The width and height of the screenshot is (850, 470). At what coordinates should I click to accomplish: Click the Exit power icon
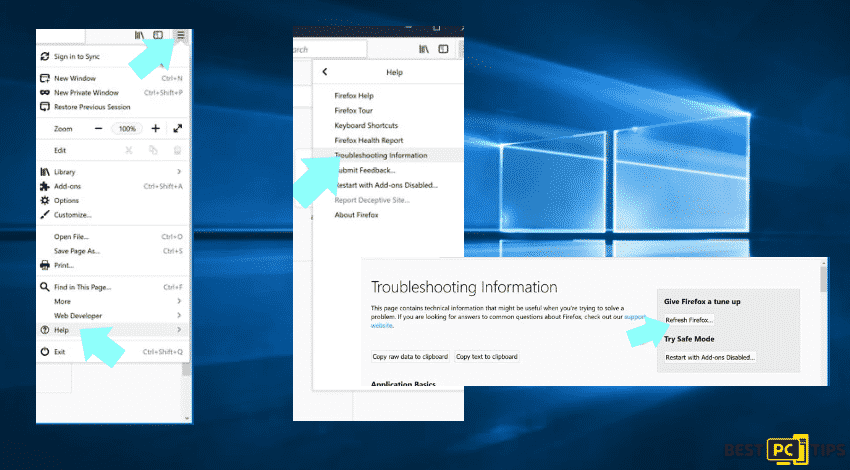point(45,352)
